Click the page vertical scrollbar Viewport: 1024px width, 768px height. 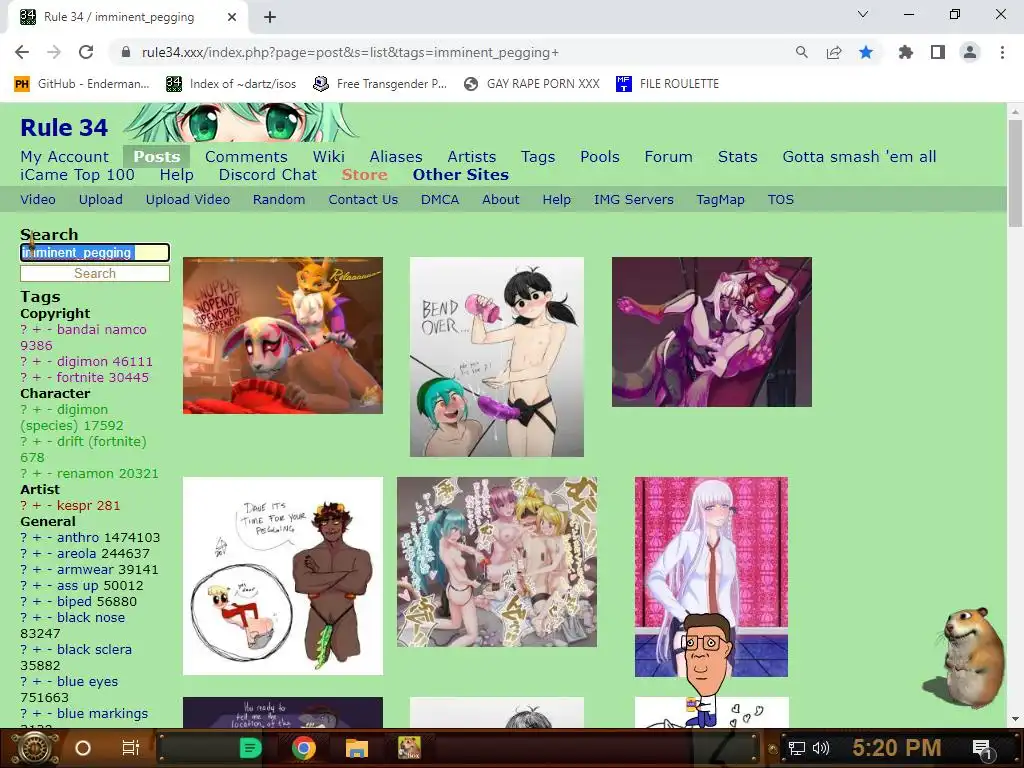1014,174
